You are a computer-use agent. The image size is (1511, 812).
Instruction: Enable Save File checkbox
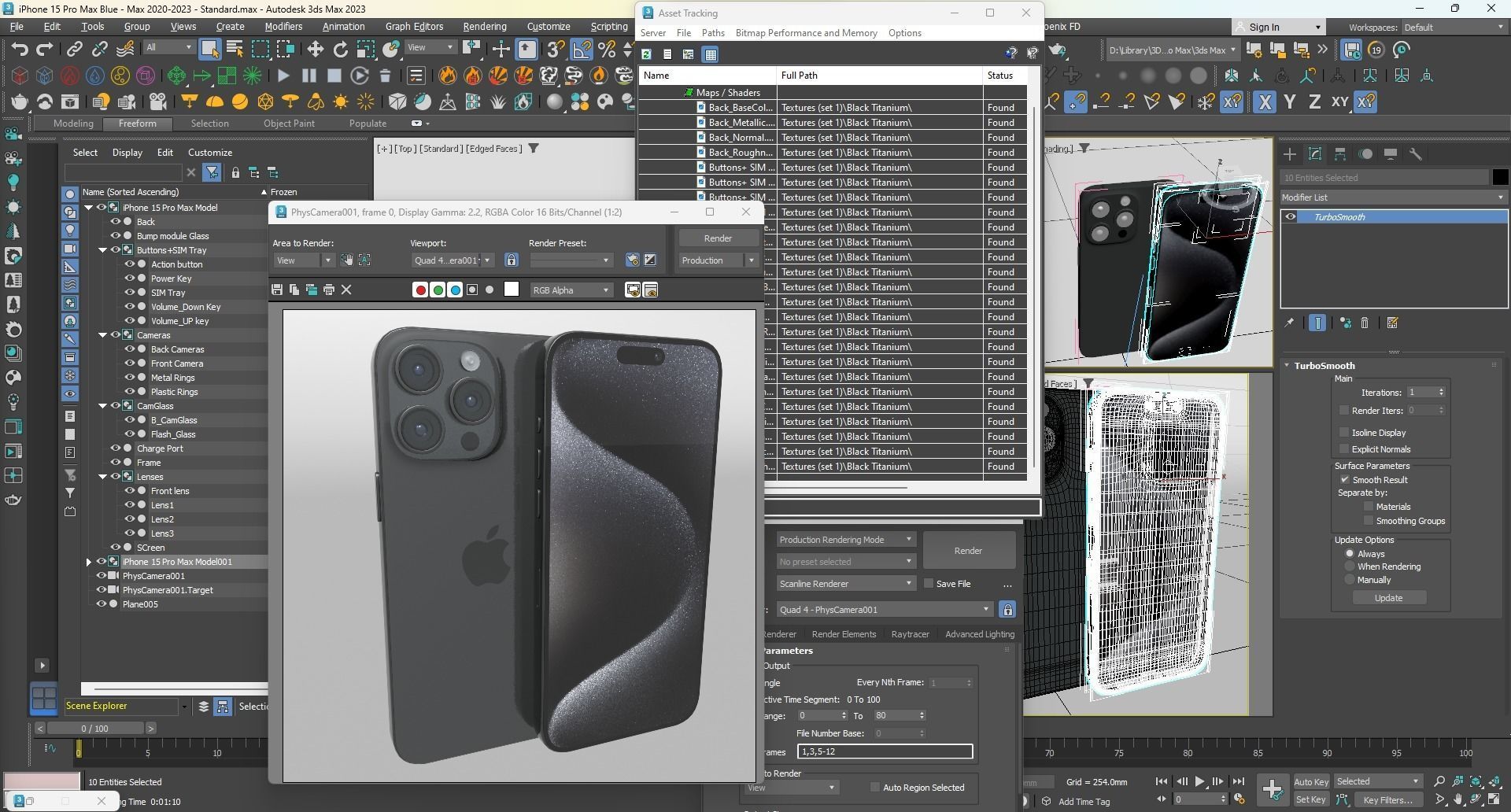tap(929, 583)
